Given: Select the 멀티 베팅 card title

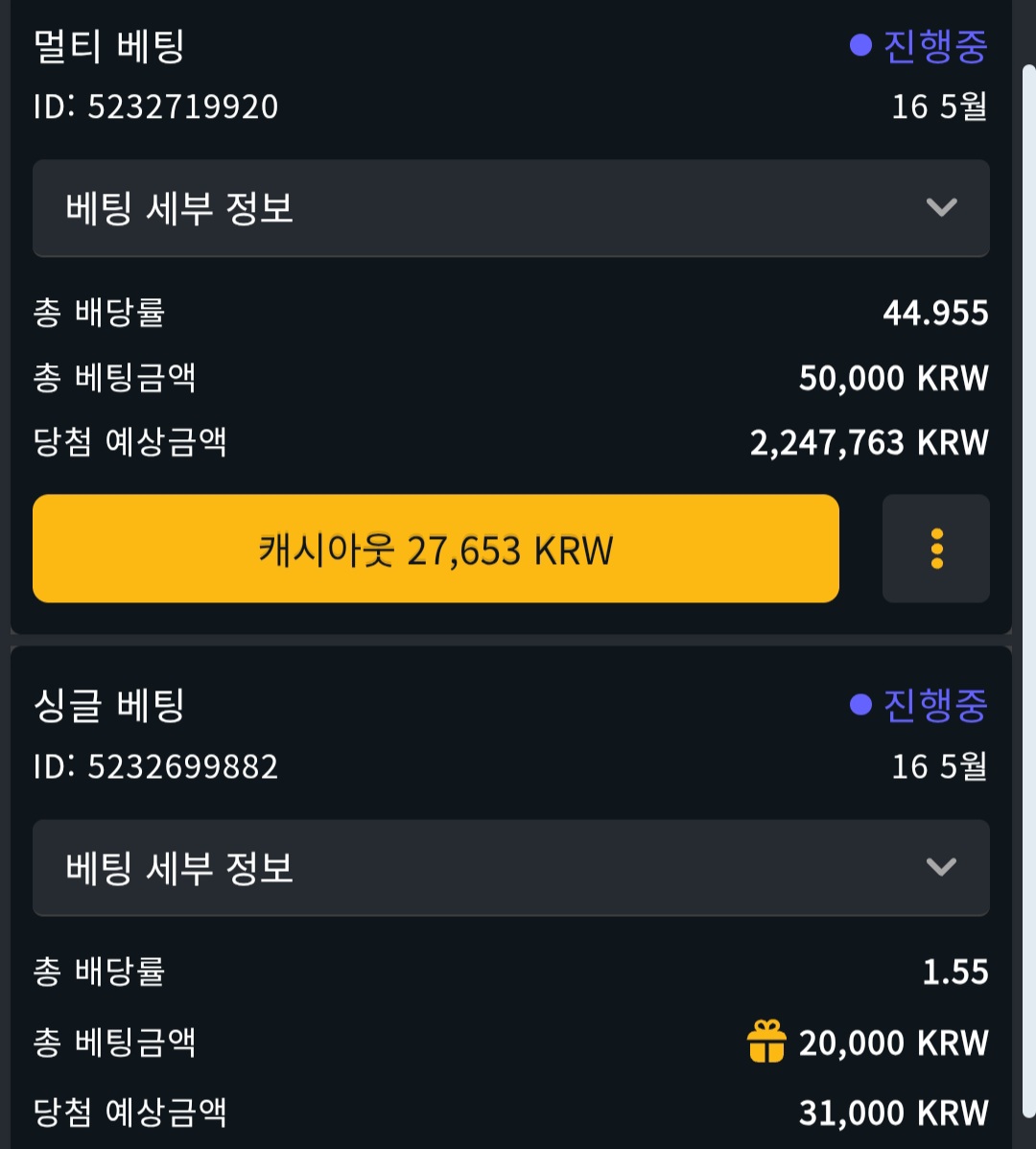Looking at the screenshot, I should (x=108, y=46).
